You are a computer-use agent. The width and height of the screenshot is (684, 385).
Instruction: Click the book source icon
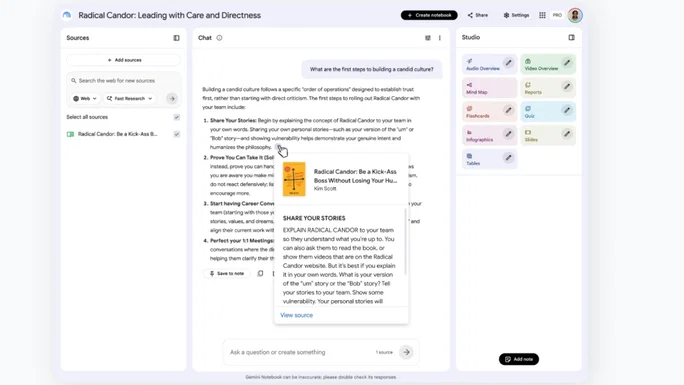click(70, 134)
